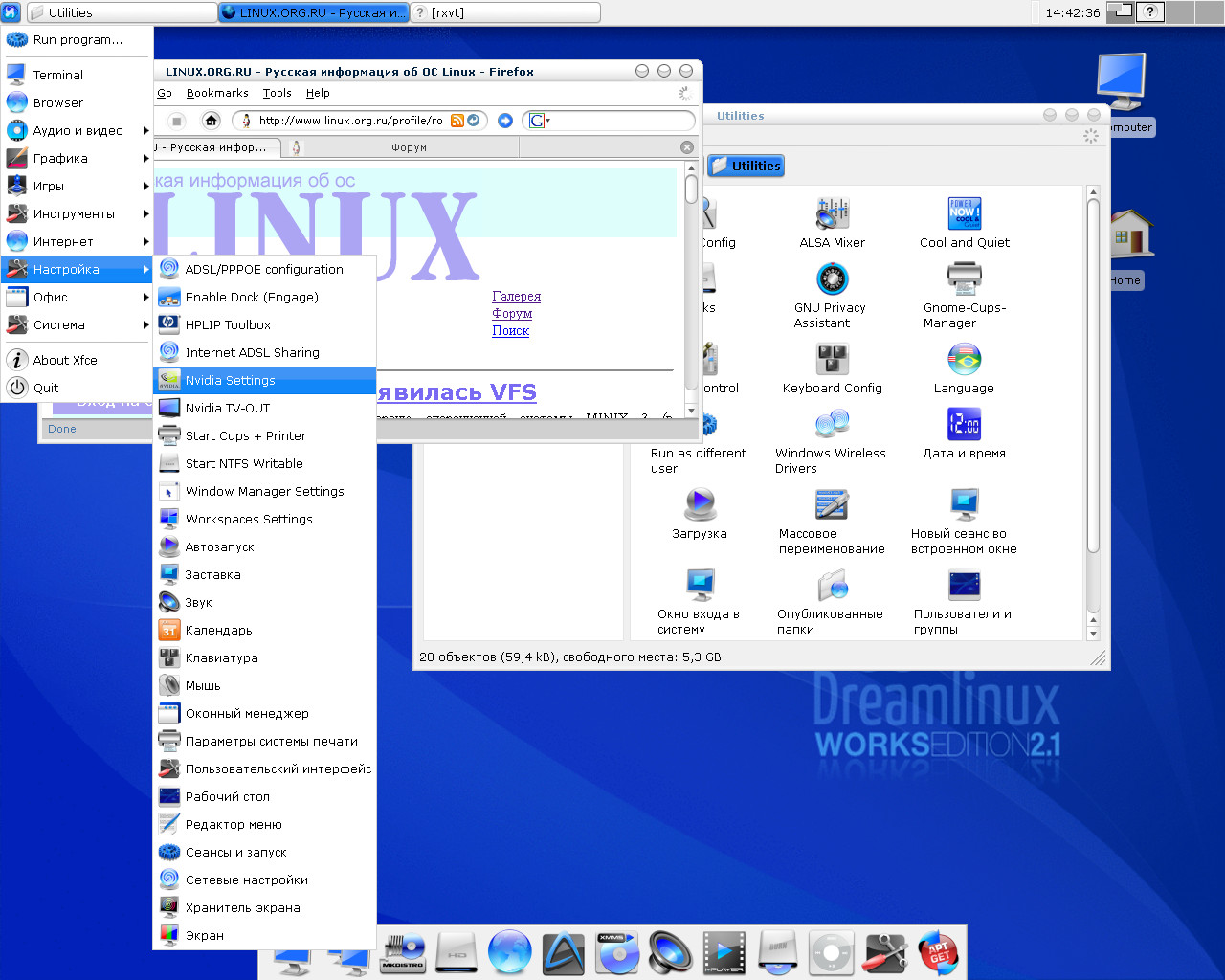
Task: Expand Графика submenu arrow
Action: coord(145,158)
